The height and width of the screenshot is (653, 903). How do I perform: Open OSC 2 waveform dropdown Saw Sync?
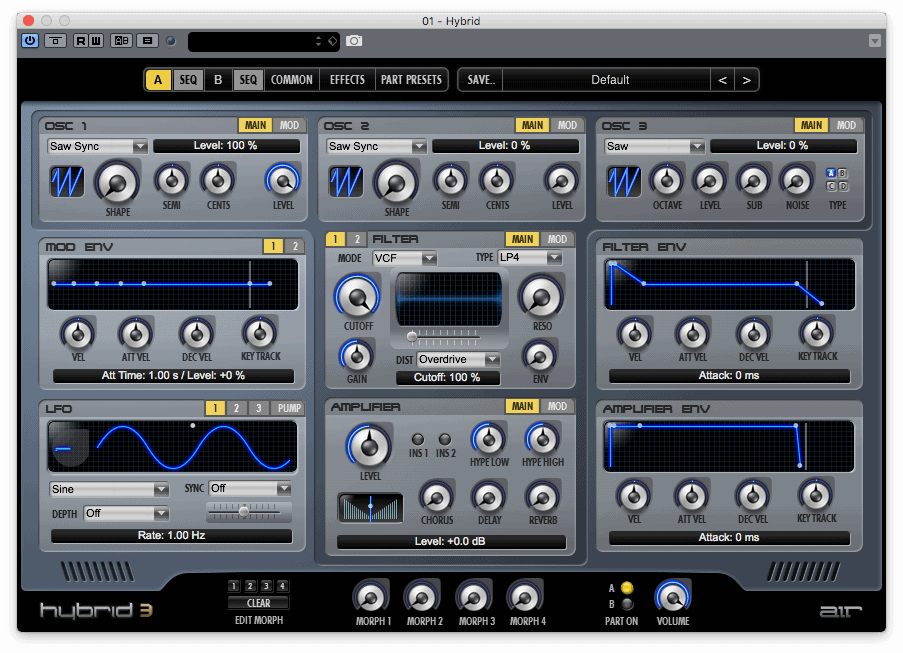376,146
